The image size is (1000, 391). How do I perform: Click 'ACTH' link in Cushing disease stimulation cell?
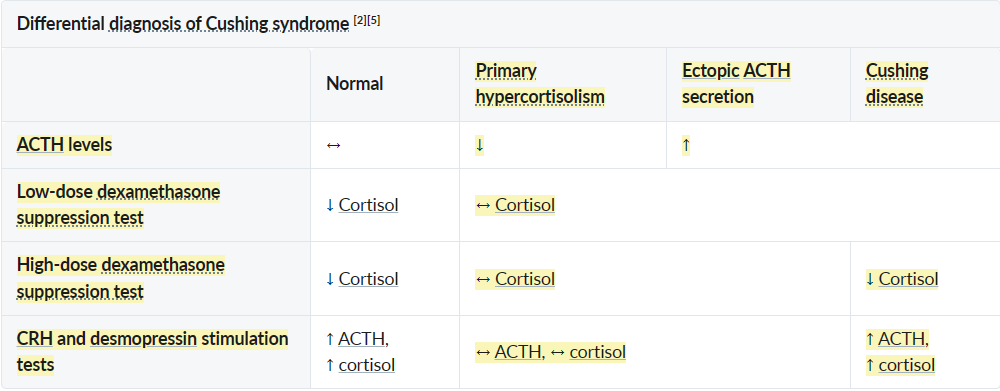(902, 339)
